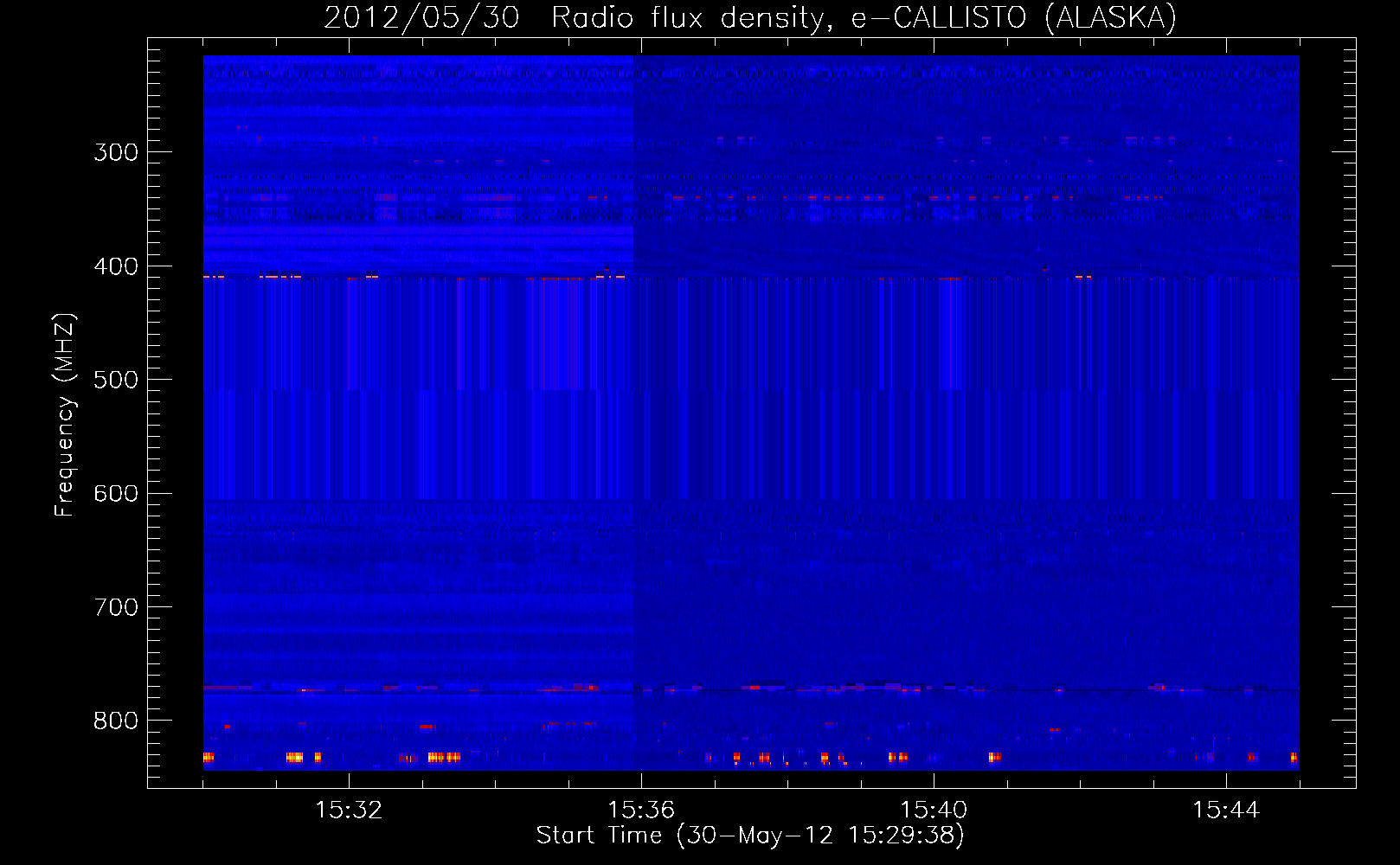The image size is (1400, 865).
Task: Click the 500 frequency tick label
Action: click(x=116, y=380)
